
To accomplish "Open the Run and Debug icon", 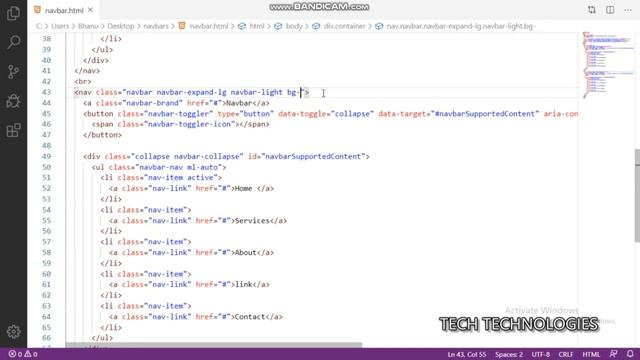I will click(x=13, y=101).
